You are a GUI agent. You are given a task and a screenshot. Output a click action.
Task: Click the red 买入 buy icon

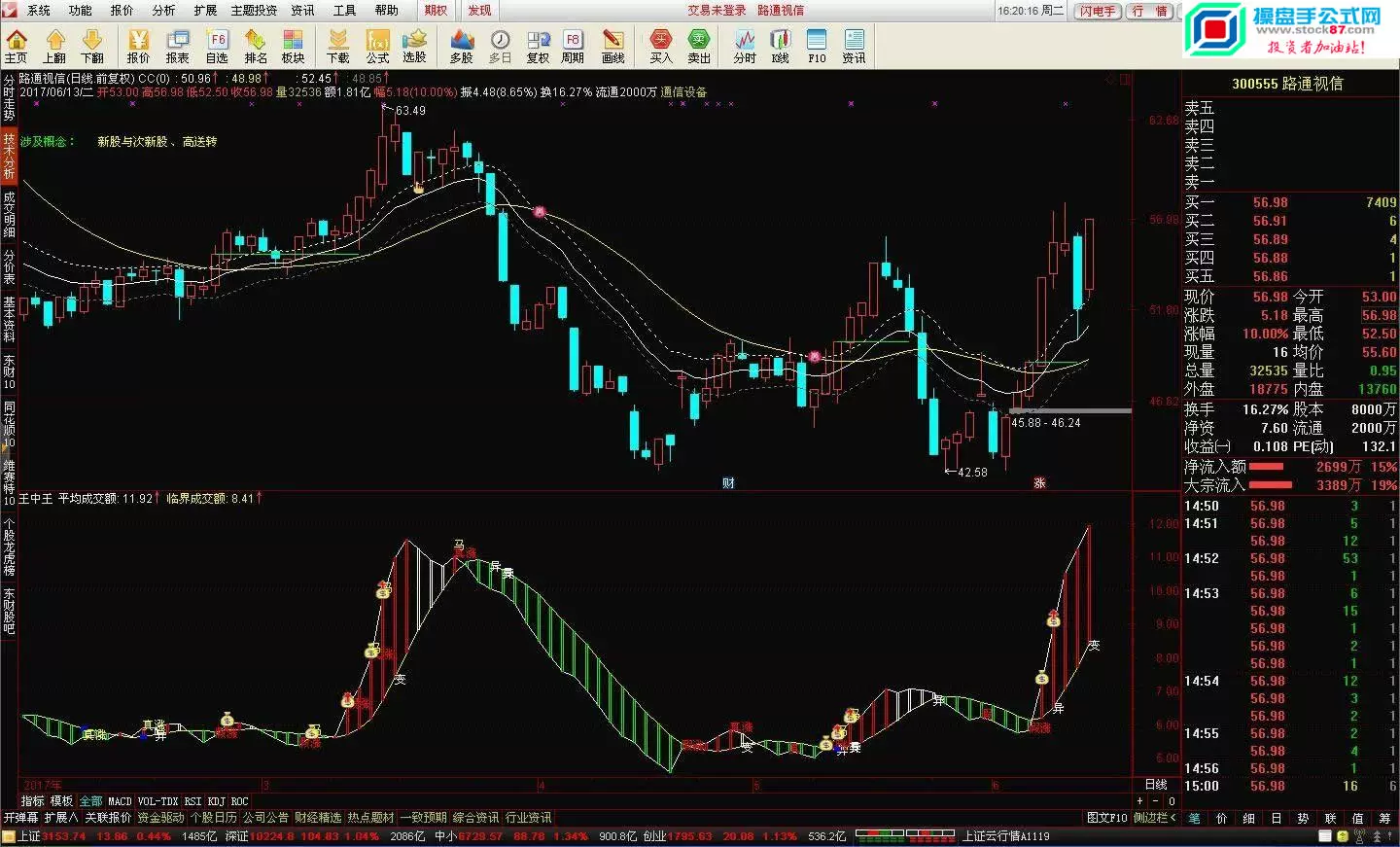tap(661, 46)
